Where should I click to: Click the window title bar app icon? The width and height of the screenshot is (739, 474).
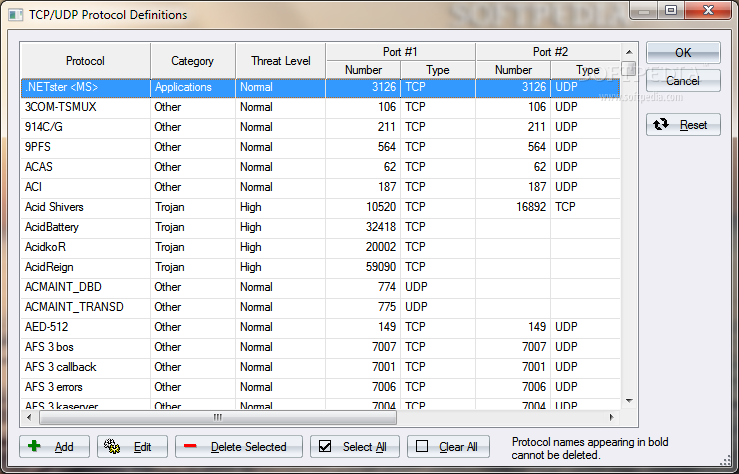(x=15, y=15)
